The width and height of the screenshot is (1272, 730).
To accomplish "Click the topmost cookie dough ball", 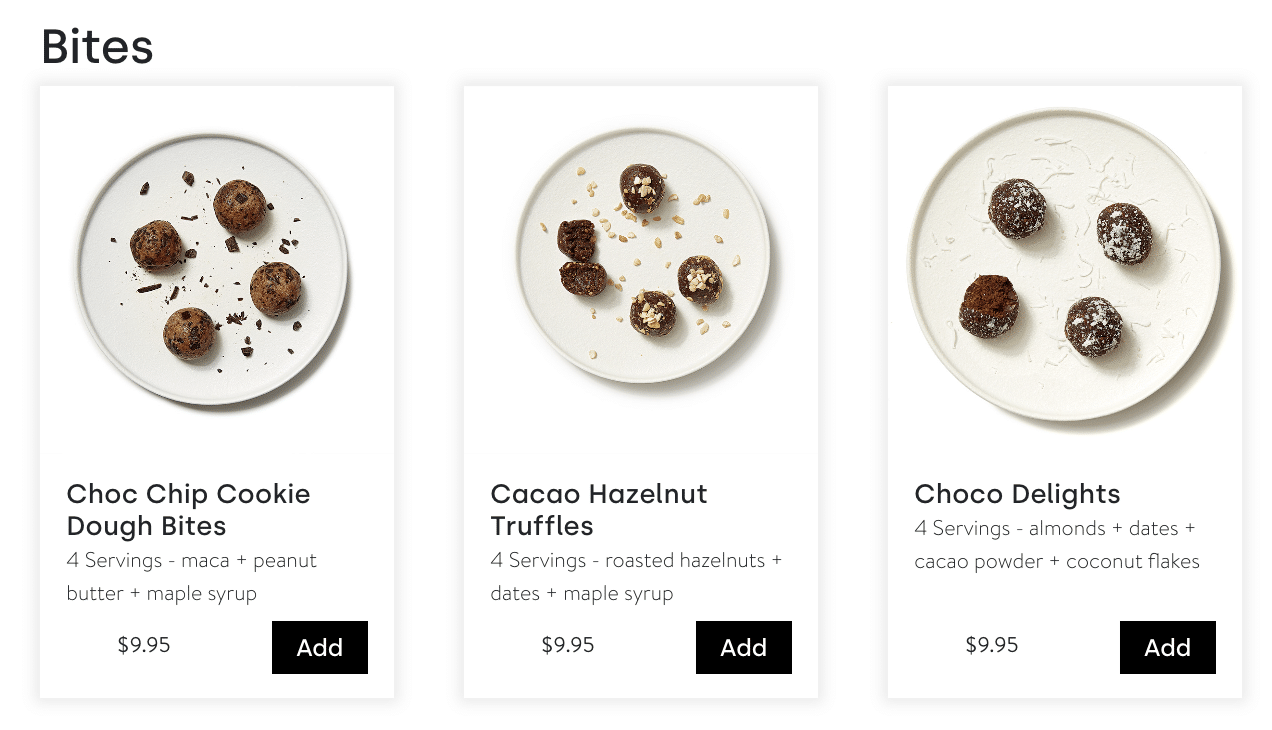I will (241, 205).
